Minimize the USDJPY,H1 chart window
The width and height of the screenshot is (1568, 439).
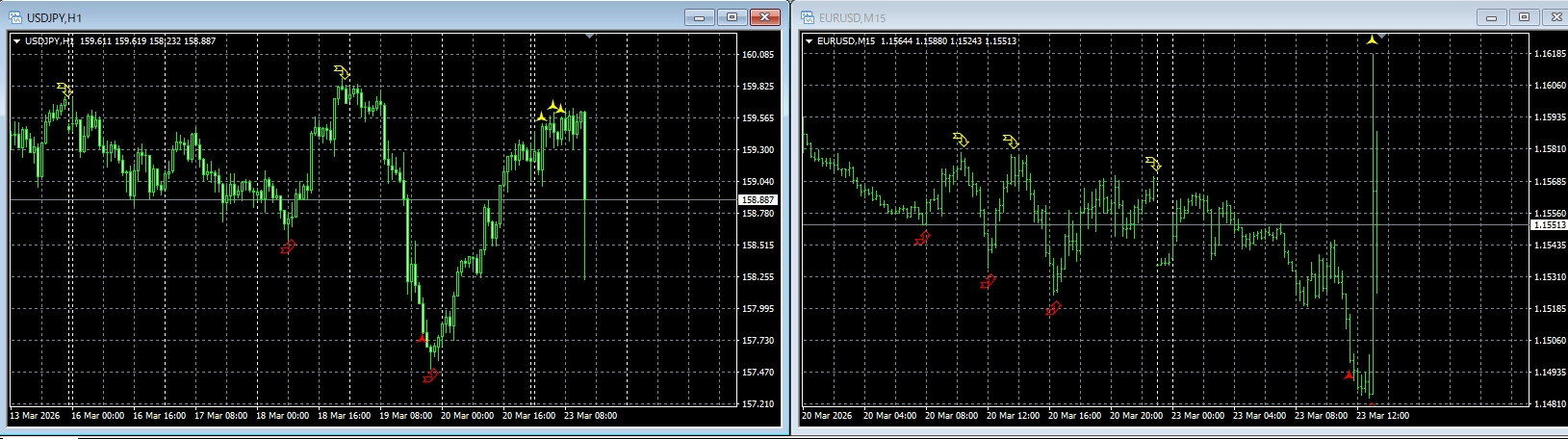click(x=700, y=16)
